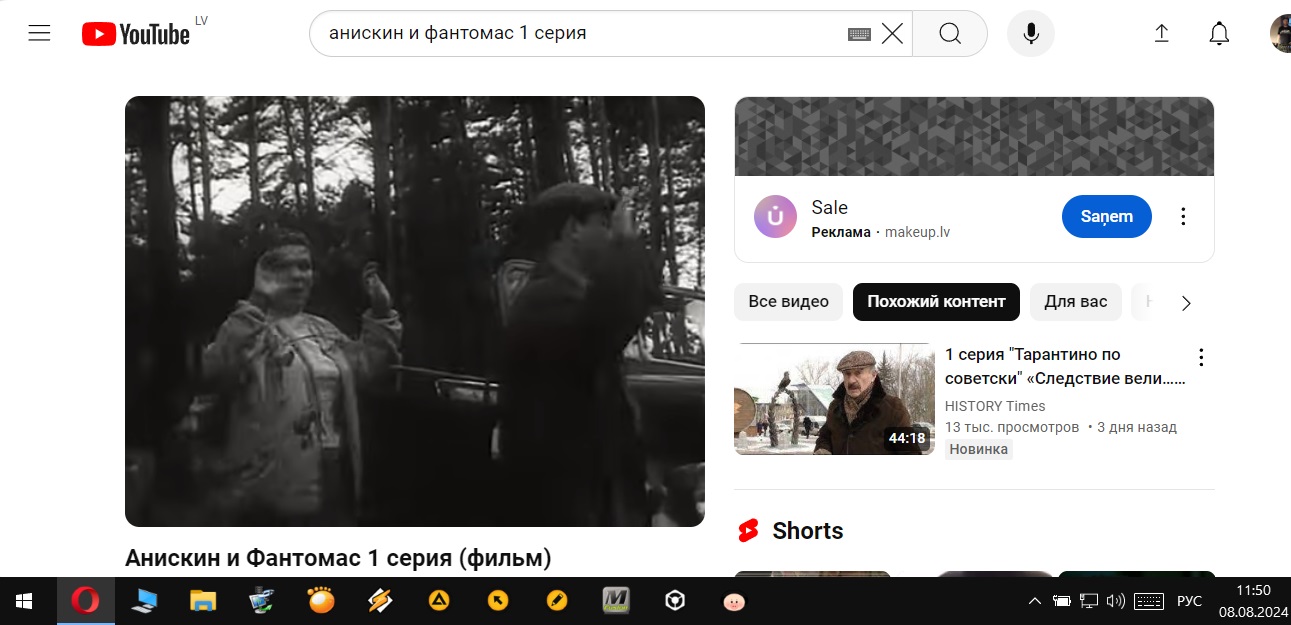Open the "Тарантино по советски" video title
The height and width of the screenshot is (625, 1291).
click(1065, 367)
